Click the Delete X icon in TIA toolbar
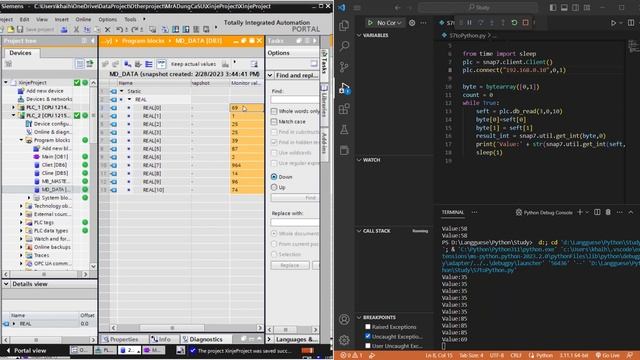 click(107, 29)
